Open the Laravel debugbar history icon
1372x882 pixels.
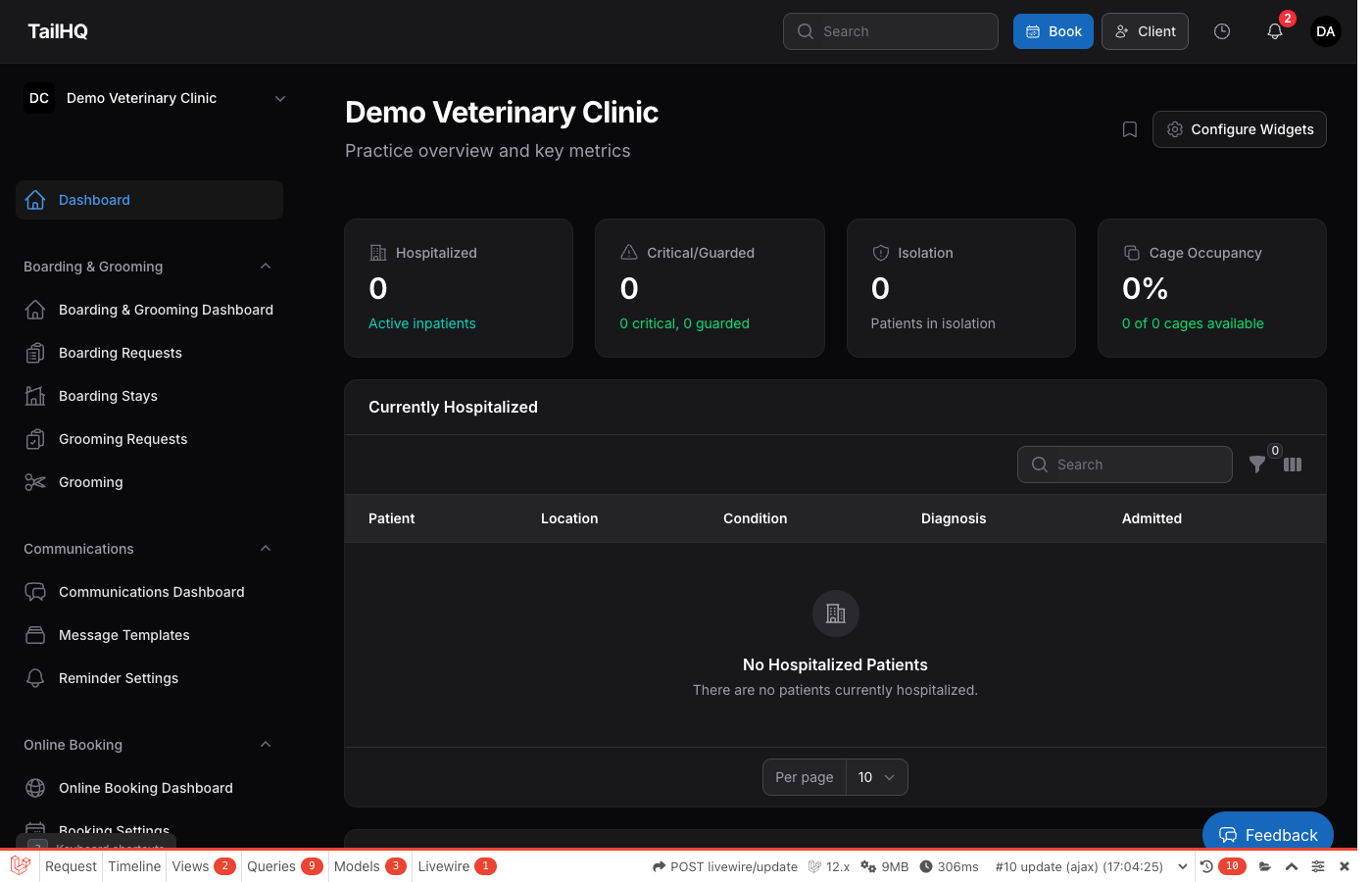click(1208, 866)
